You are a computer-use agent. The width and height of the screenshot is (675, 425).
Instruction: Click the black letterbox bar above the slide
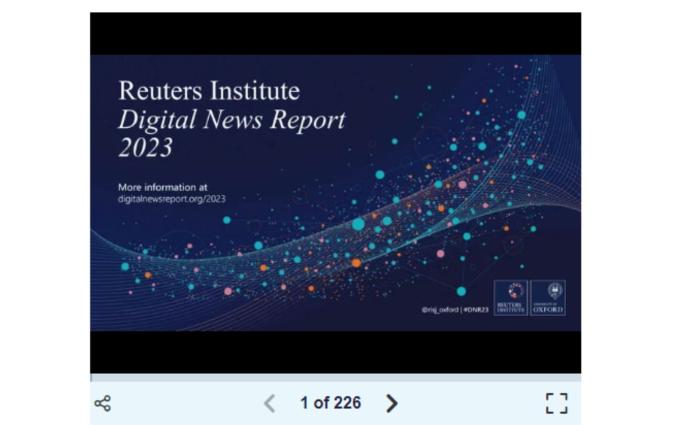click(335, 33)
